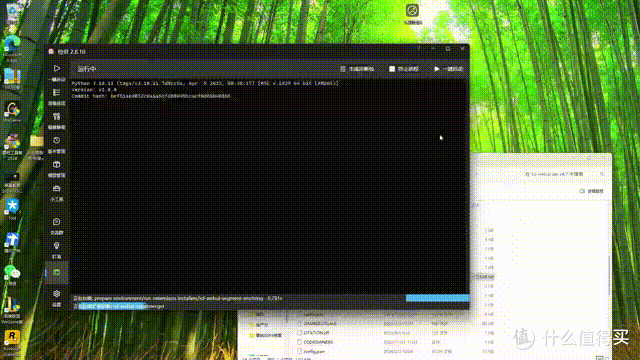The height and width of the screenshot is (360, 640).
Task: Select config.json file in Explorer
Action: [x=311, y=351]
